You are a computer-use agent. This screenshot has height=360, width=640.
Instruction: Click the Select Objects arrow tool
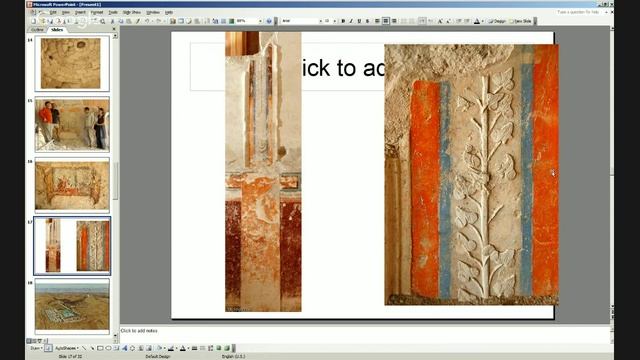tap(48, 348)
